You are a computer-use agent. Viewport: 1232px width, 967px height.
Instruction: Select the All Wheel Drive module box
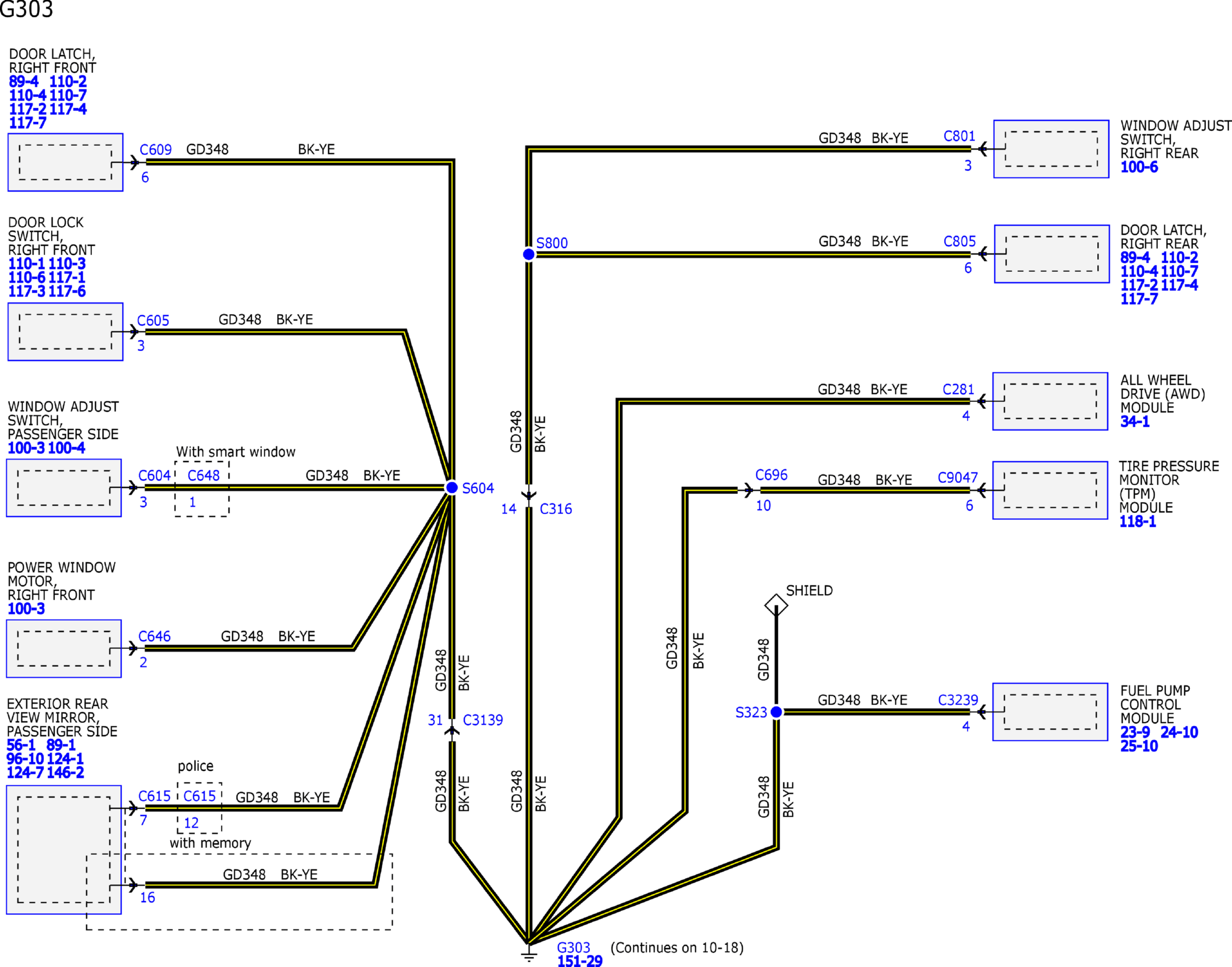coord(1050,401)
